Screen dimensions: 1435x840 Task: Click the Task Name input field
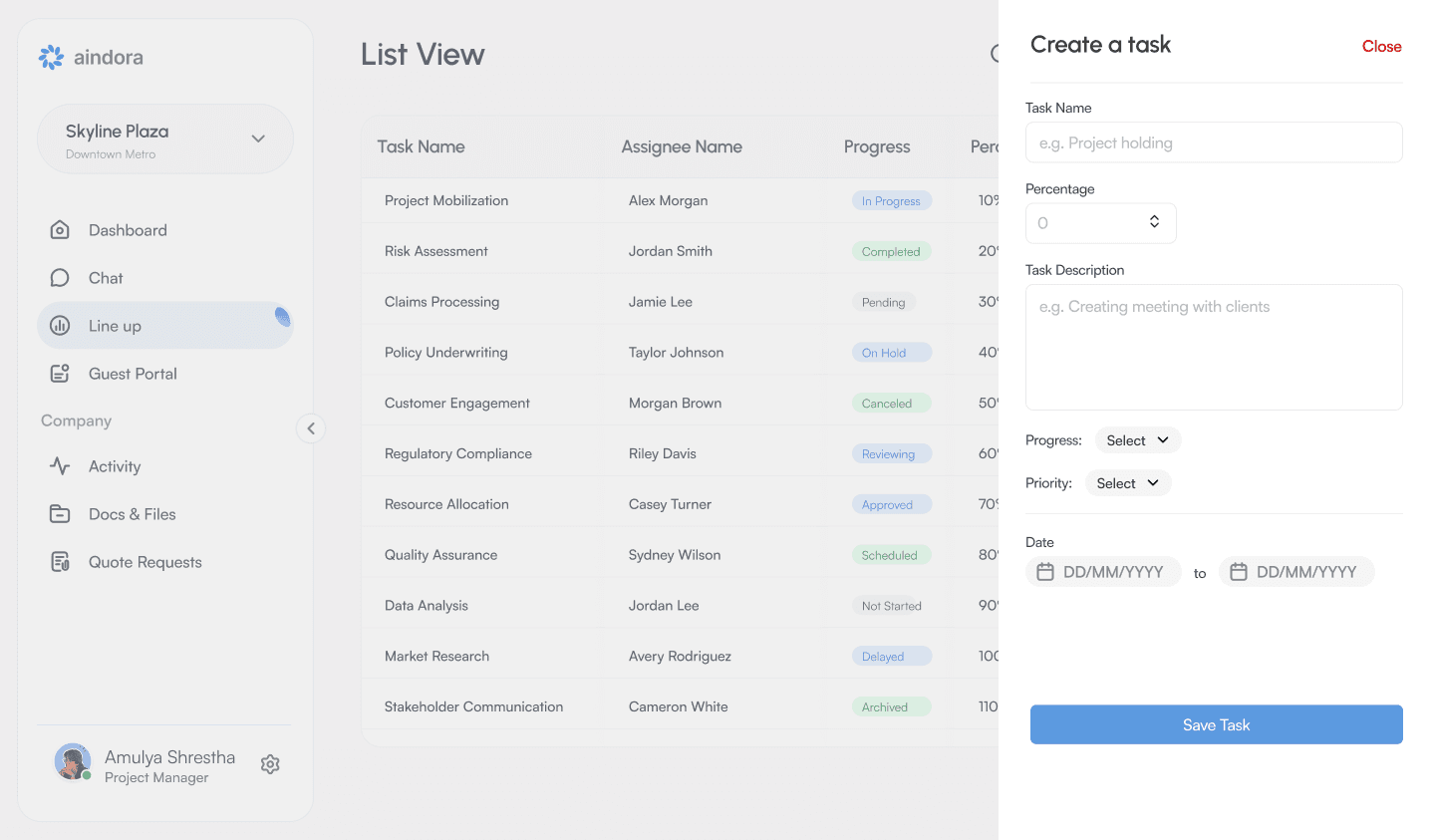tap(1214, 142)
